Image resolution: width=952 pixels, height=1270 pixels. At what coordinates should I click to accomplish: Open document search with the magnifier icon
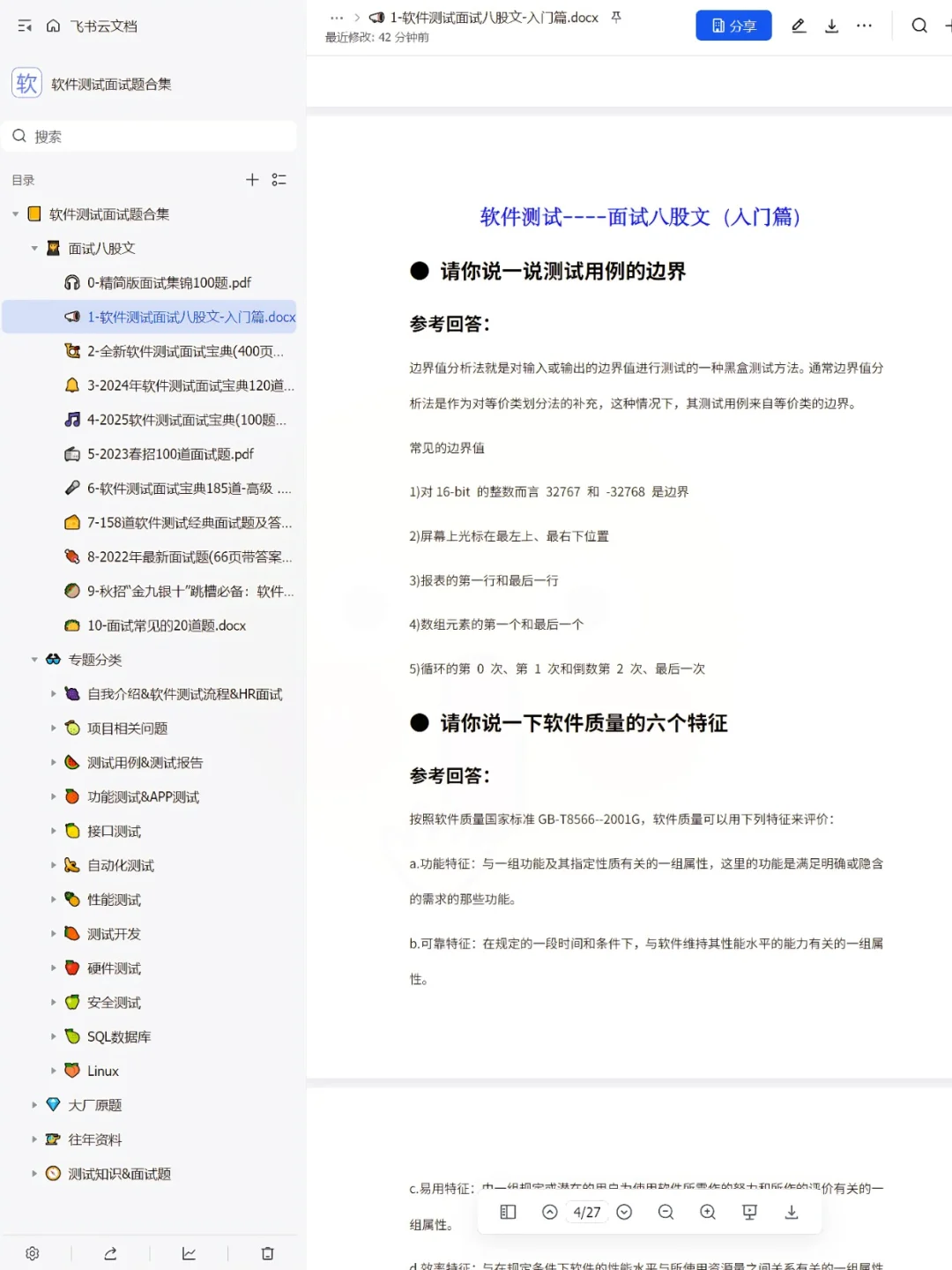[x=919, y=26]
